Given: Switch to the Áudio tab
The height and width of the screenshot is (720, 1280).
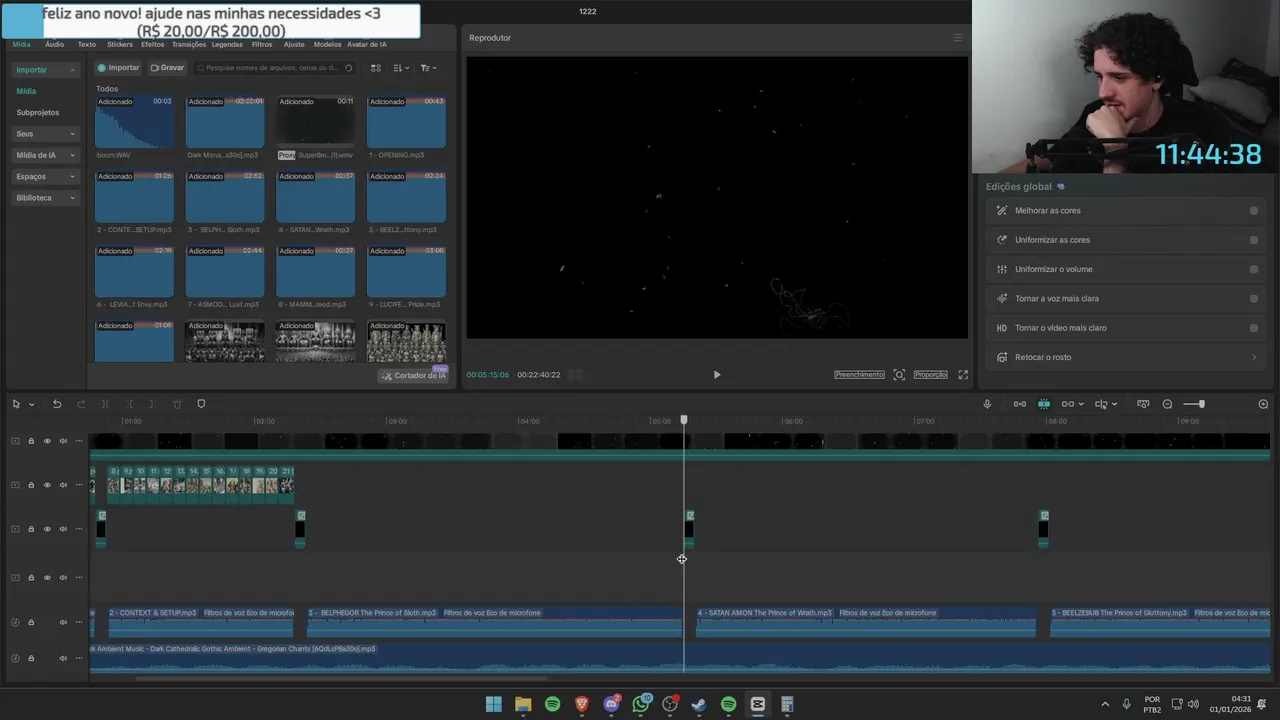Looking at the screenshot, I should click(54, 44).
